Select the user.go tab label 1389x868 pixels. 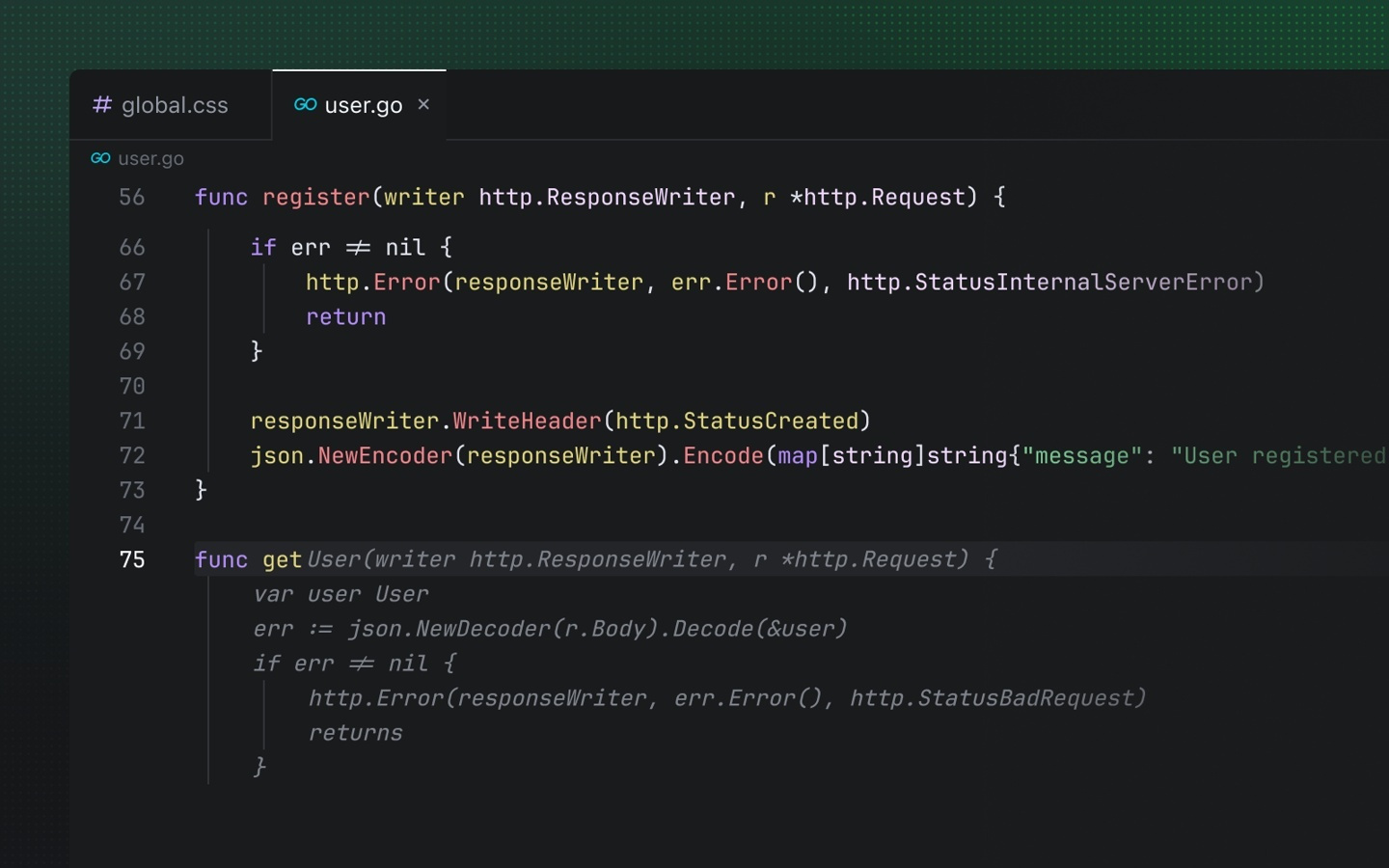coord(363,105)
